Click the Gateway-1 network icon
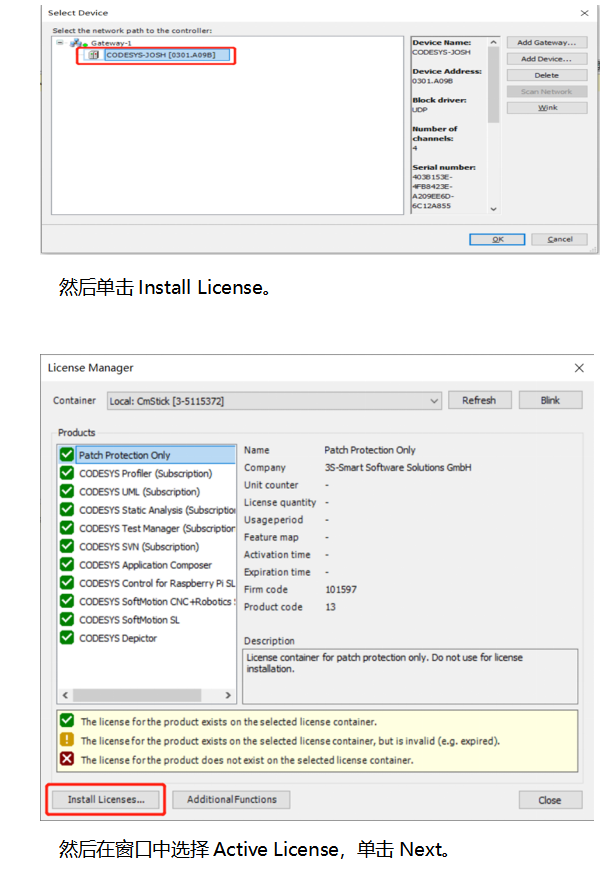Image resolution: width=603 pixels, height=878 pixels. pyautogui.click(x=76, y=44)
